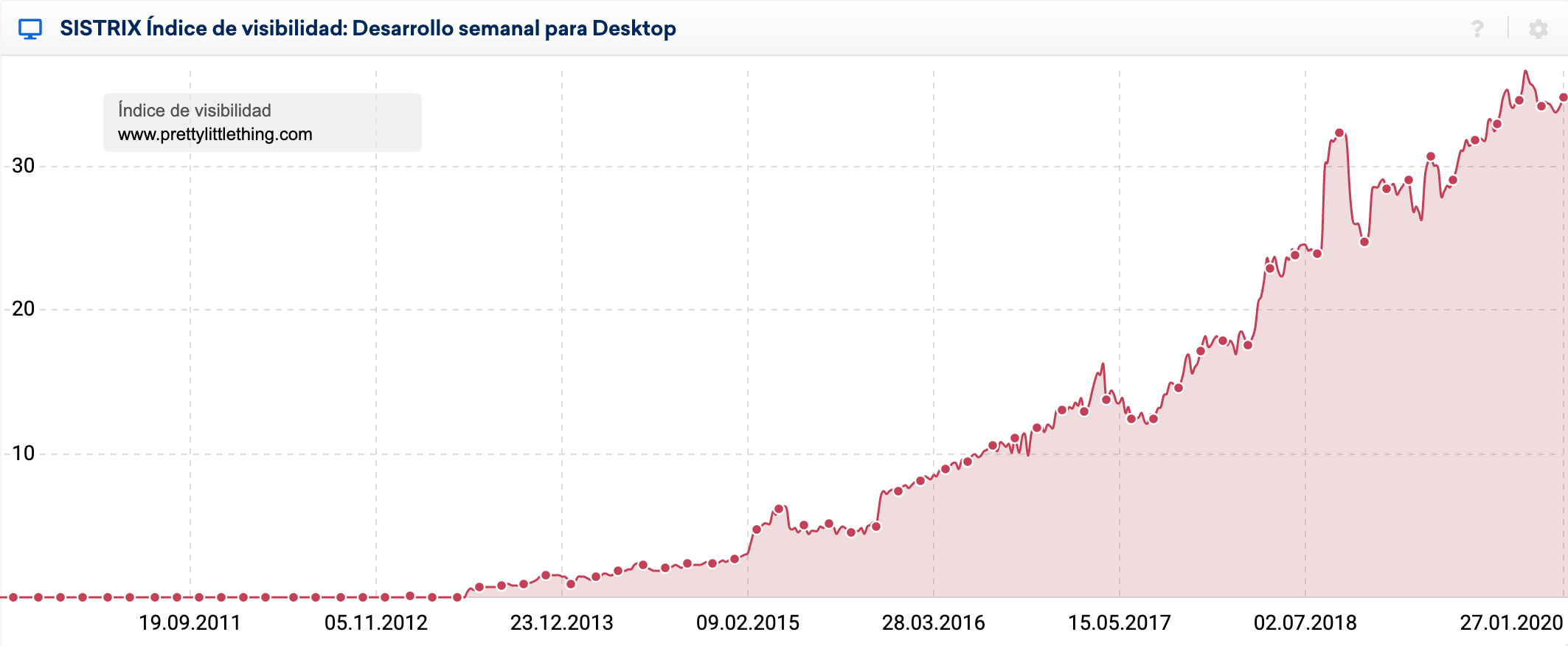Pick the 15.05.2017 date on the axis
Screen dimensions: 1568x646
click(1120, 623)
